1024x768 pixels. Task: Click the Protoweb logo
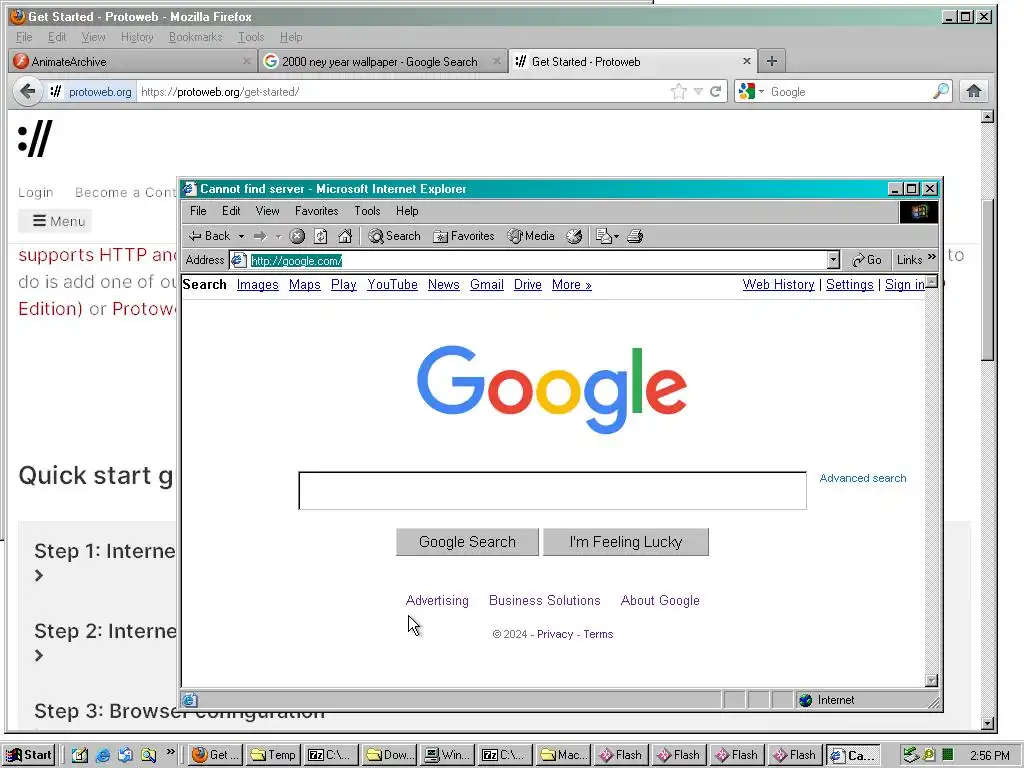35,138
